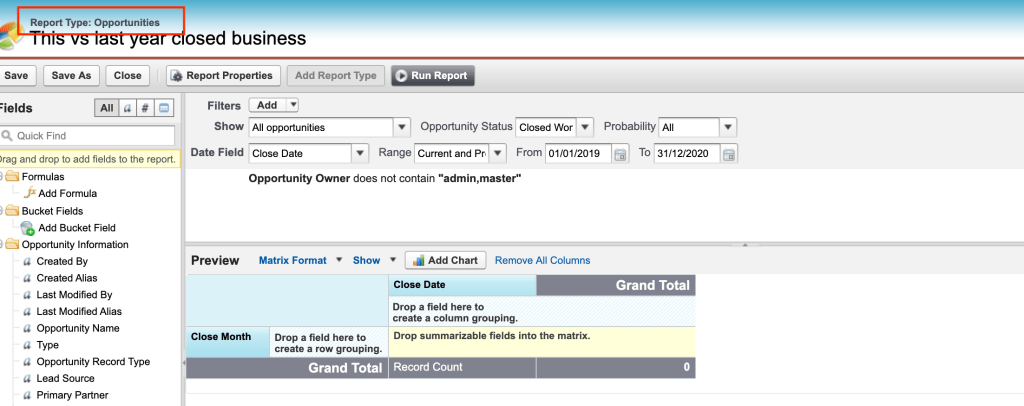Click Add Chart button
The height and width of the screenshot is (406, 1024).
tap(445, 260)
